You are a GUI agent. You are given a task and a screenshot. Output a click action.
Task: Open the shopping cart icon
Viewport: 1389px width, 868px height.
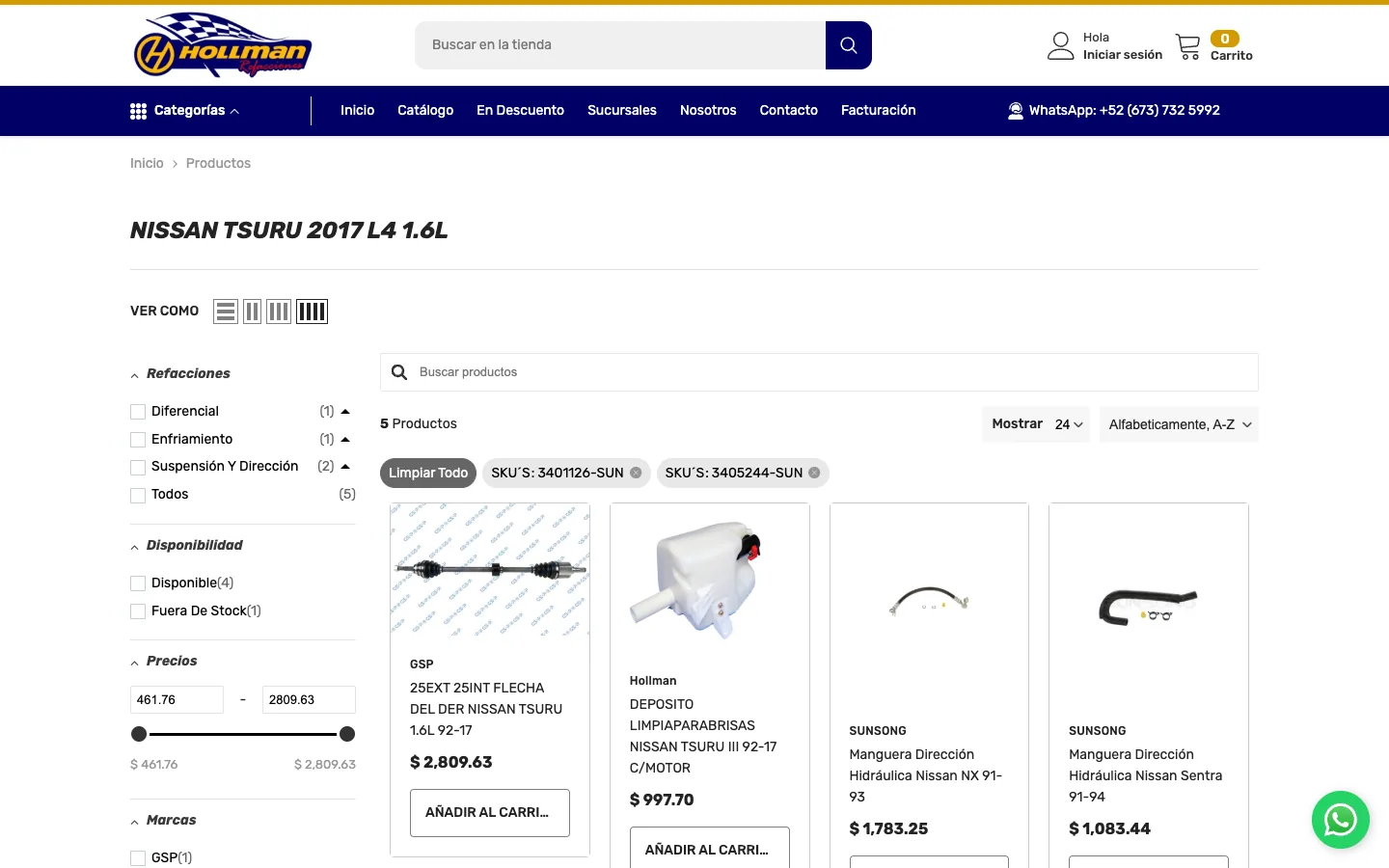(x=1188, y=46)
